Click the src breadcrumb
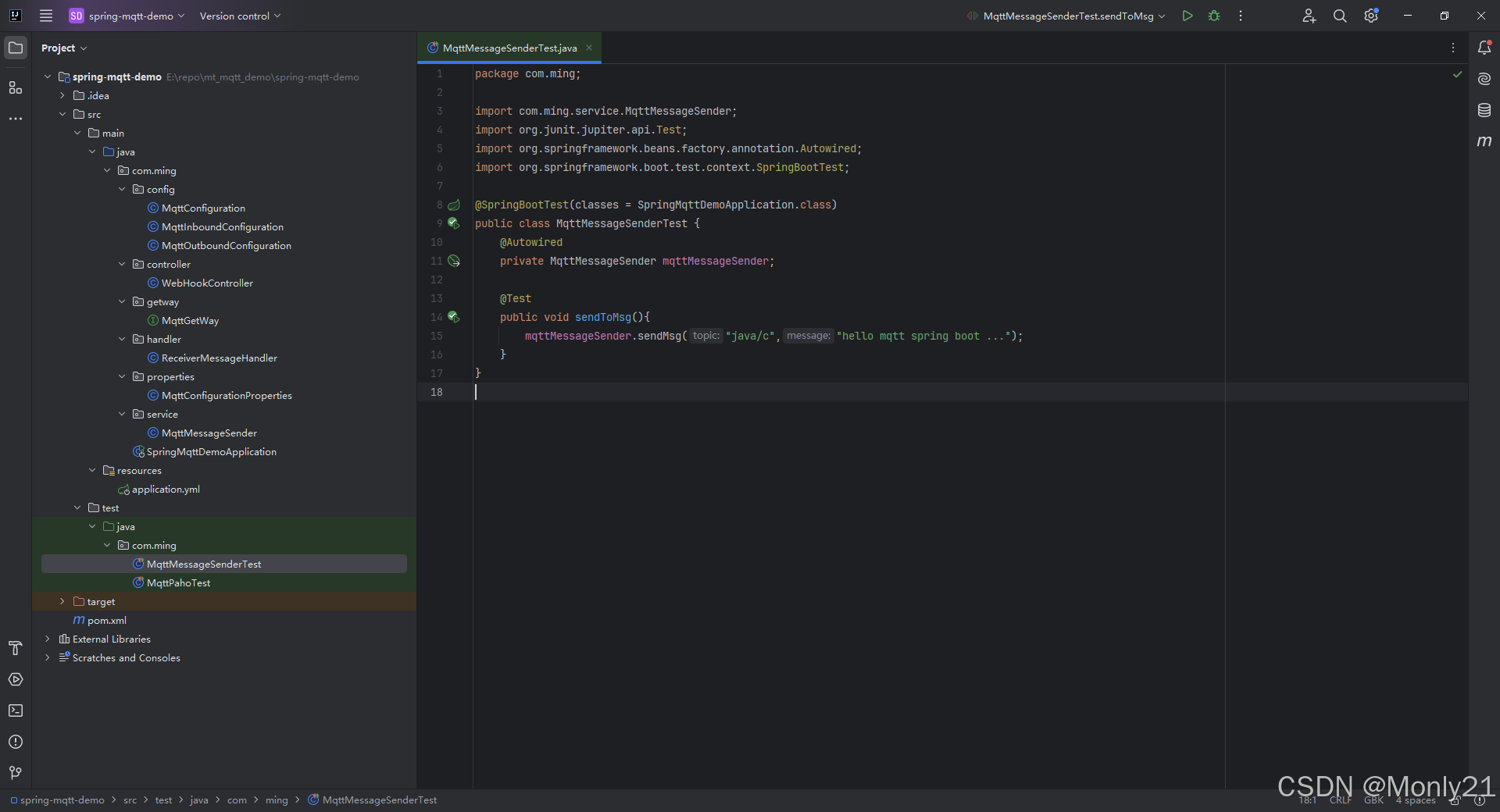This screenshot has width=1500, height=812. click(x=130, y=800)
